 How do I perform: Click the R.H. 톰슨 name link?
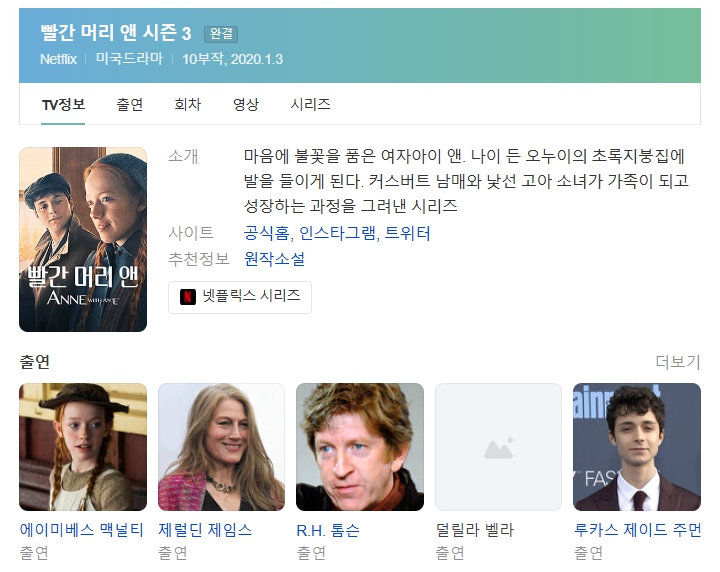click(x=328, y=530)
